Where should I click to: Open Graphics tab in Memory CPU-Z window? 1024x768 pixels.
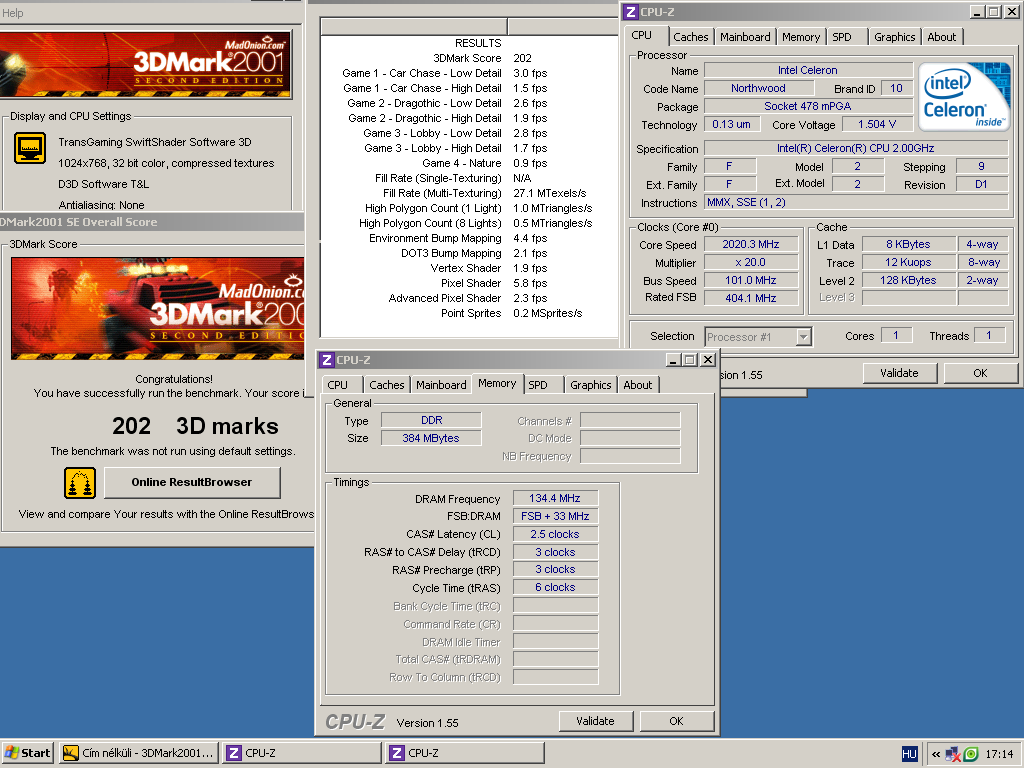[x=590, y=385]
